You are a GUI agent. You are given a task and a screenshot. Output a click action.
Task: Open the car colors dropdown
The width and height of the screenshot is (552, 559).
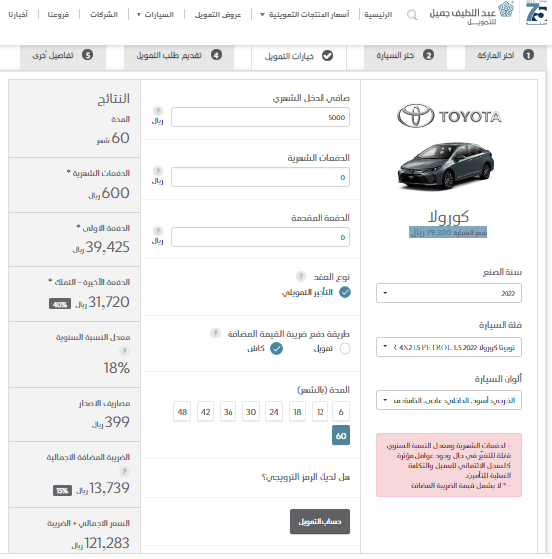449,400
